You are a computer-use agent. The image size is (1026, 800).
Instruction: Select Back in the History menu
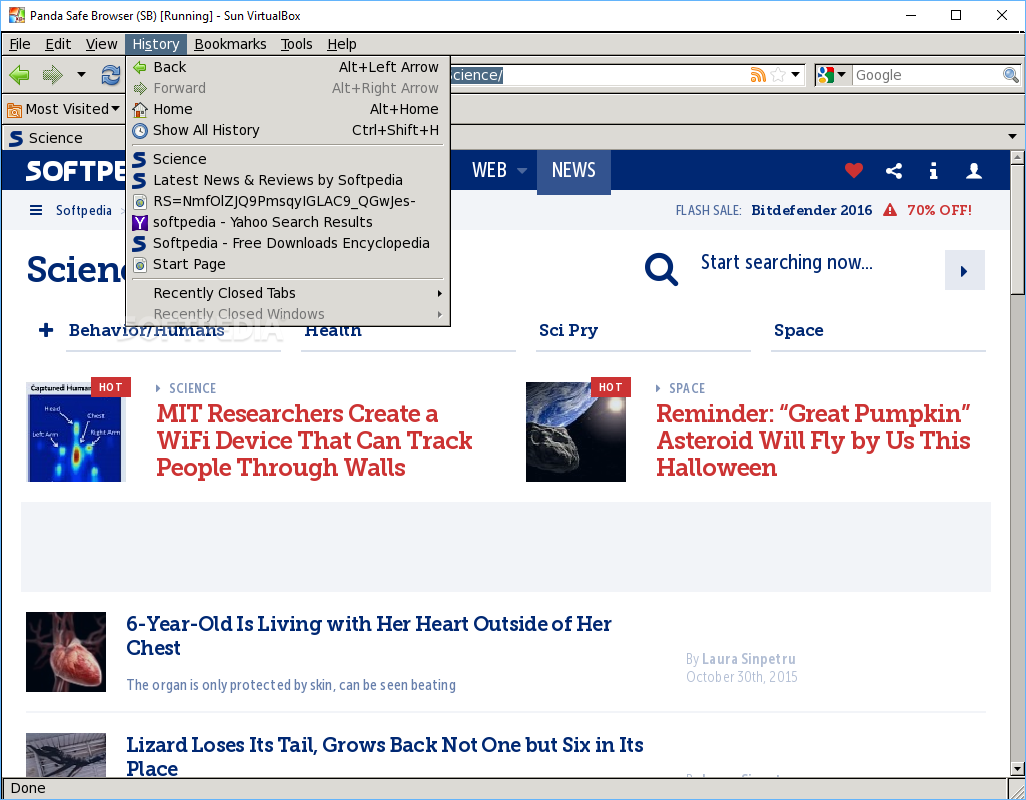tap(287, 67)
